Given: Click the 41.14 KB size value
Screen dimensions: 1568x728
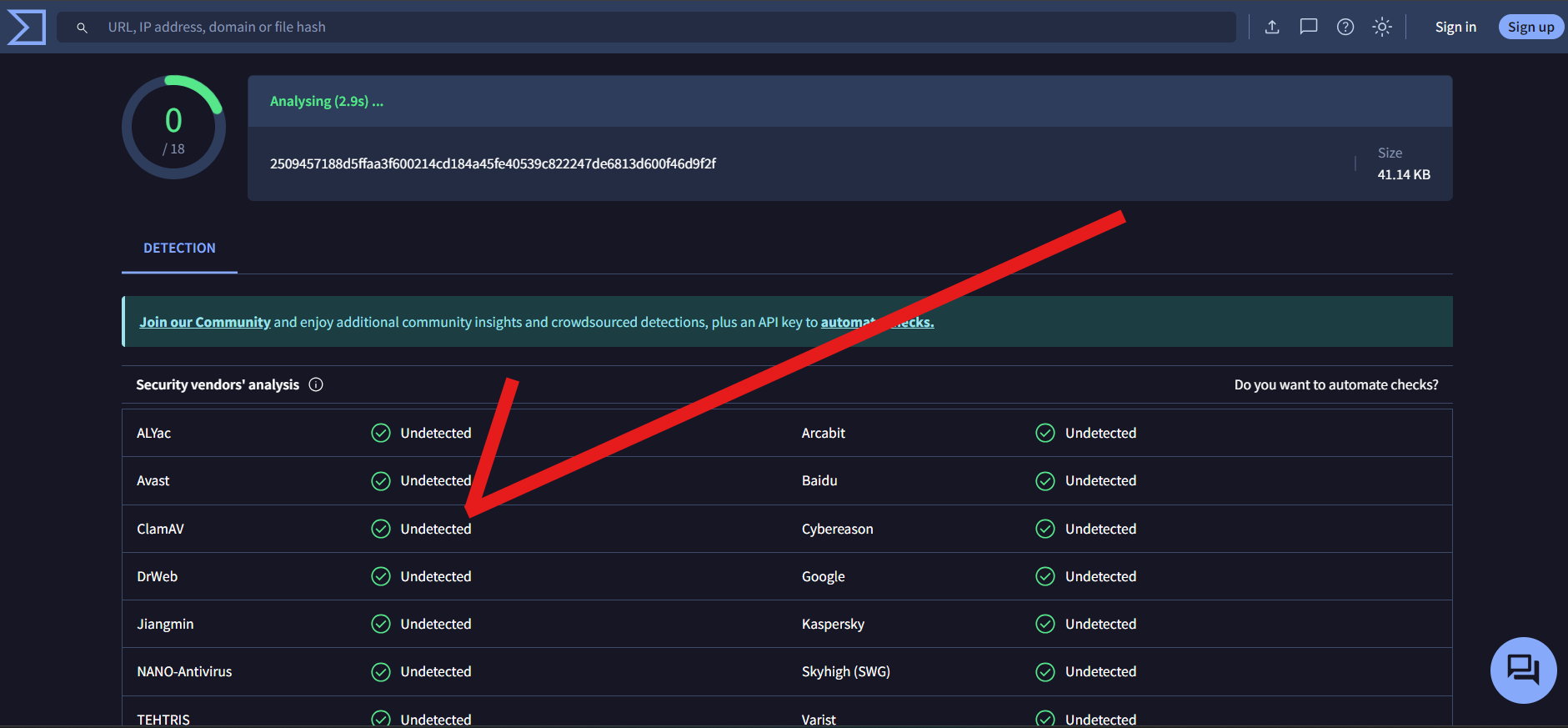Looking at the screenshot, I should click(1404, 174).
